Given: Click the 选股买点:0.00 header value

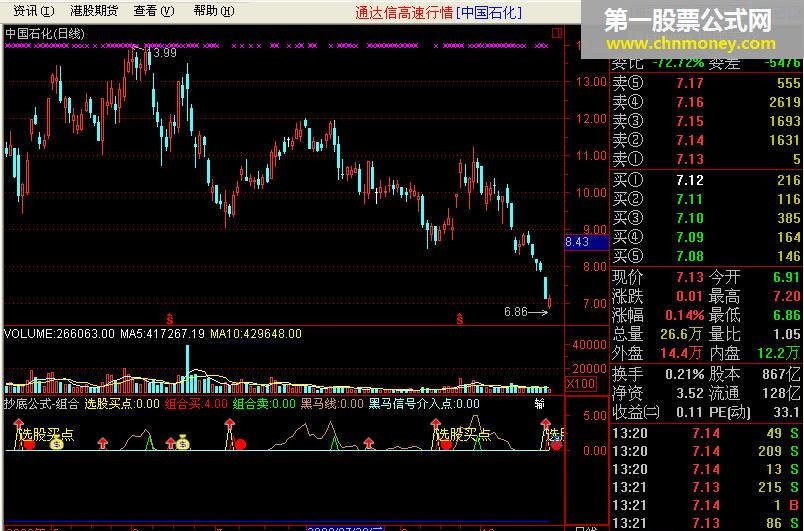Looking at the screenshot, I should (x=122, y=404).
